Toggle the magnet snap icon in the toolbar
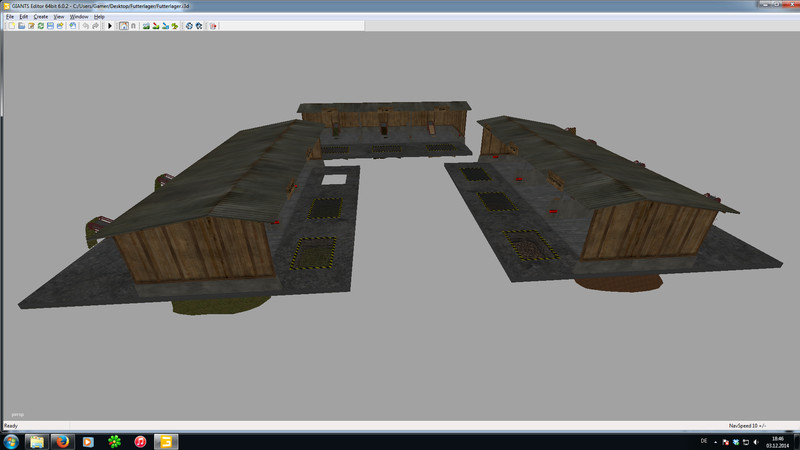Screen dimensions: 800x450 click(x=133, y=26)
